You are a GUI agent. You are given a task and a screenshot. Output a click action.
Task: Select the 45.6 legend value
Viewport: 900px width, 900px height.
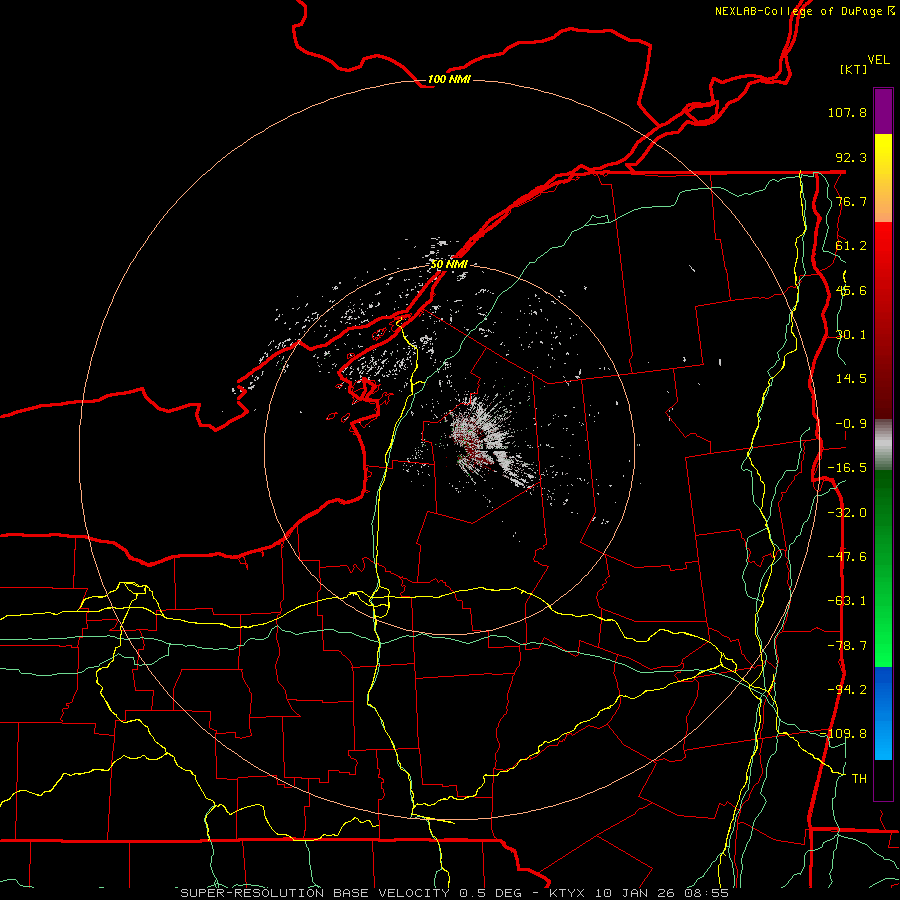pos(851,290)
